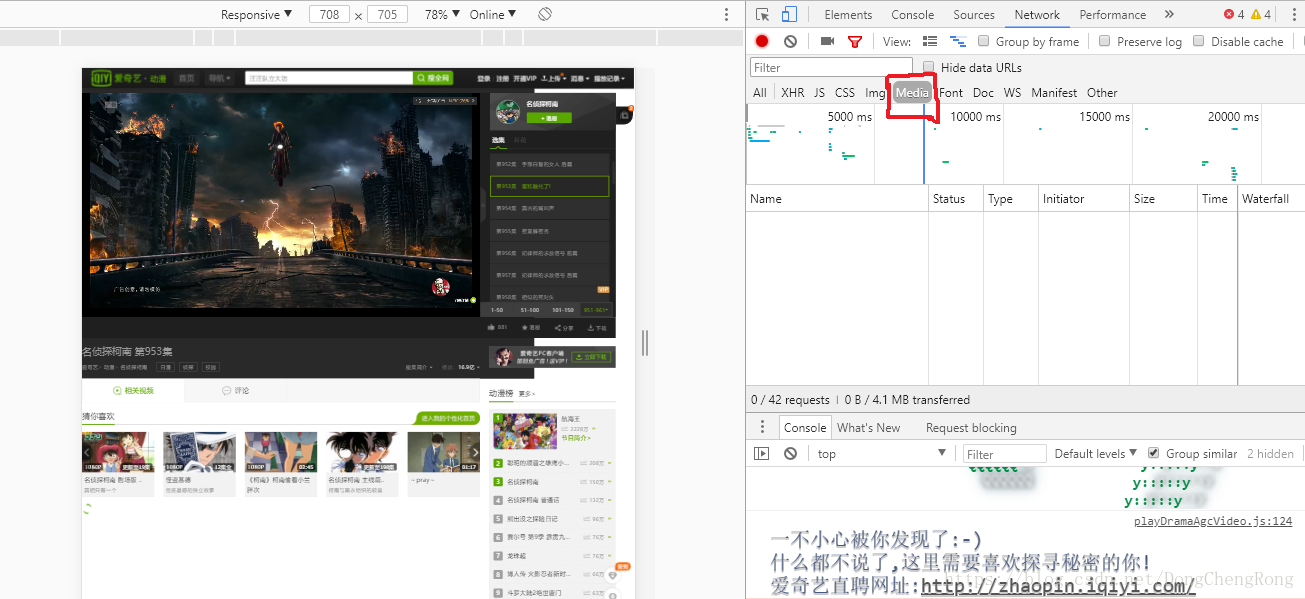Open the device toolbar more options menu

pyautogui.click(x=727, y=15)
